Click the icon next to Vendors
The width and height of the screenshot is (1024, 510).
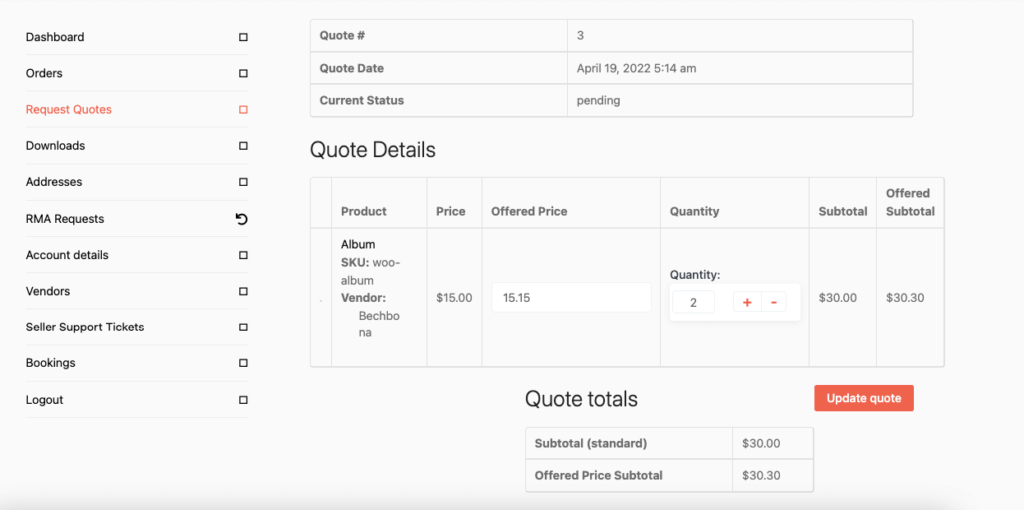pyautogui.click(x=243, y=291)
